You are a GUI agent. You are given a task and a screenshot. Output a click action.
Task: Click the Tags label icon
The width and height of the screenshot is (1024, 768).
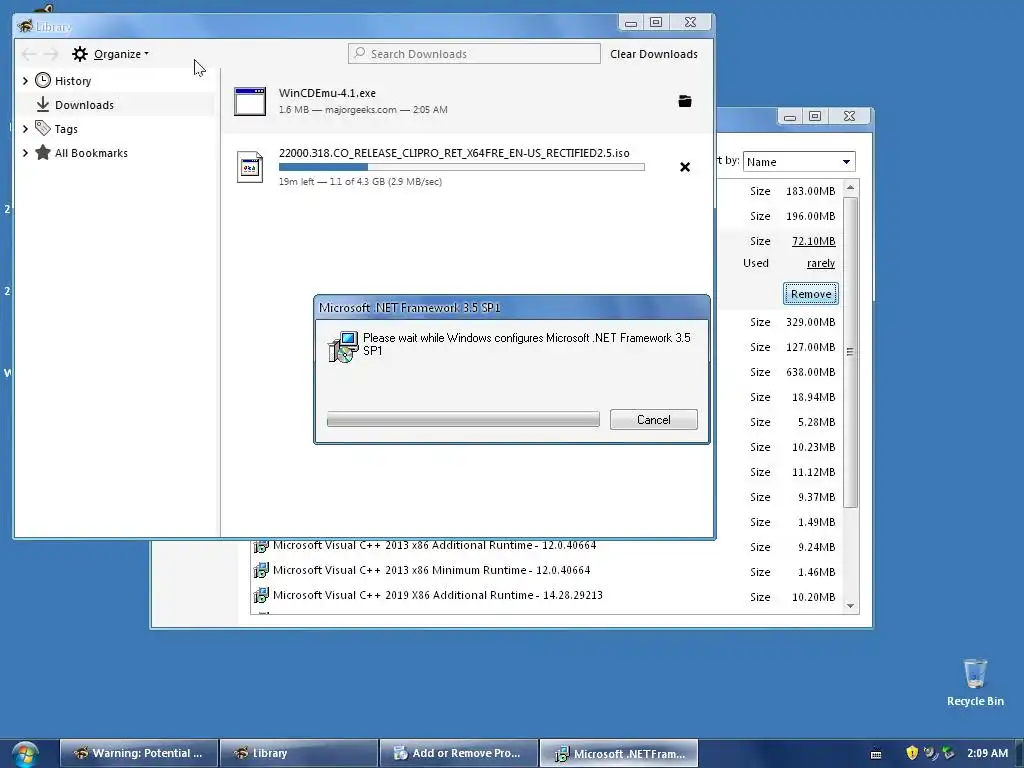42,128
